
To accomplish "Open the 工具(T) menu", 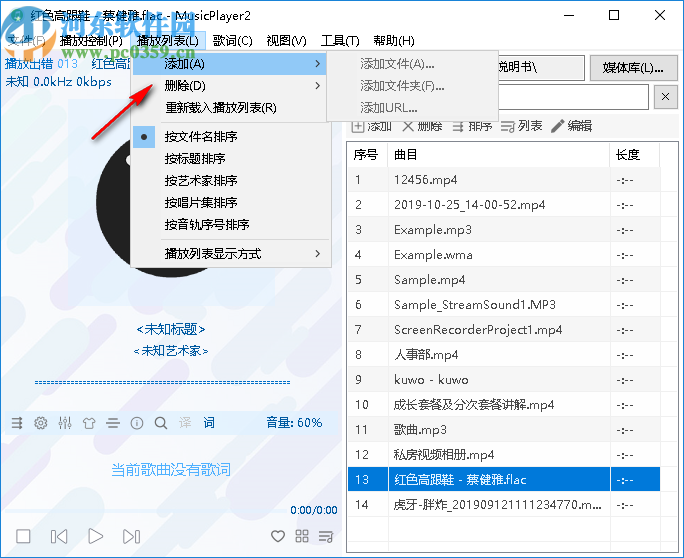I will tap(340, 41).
